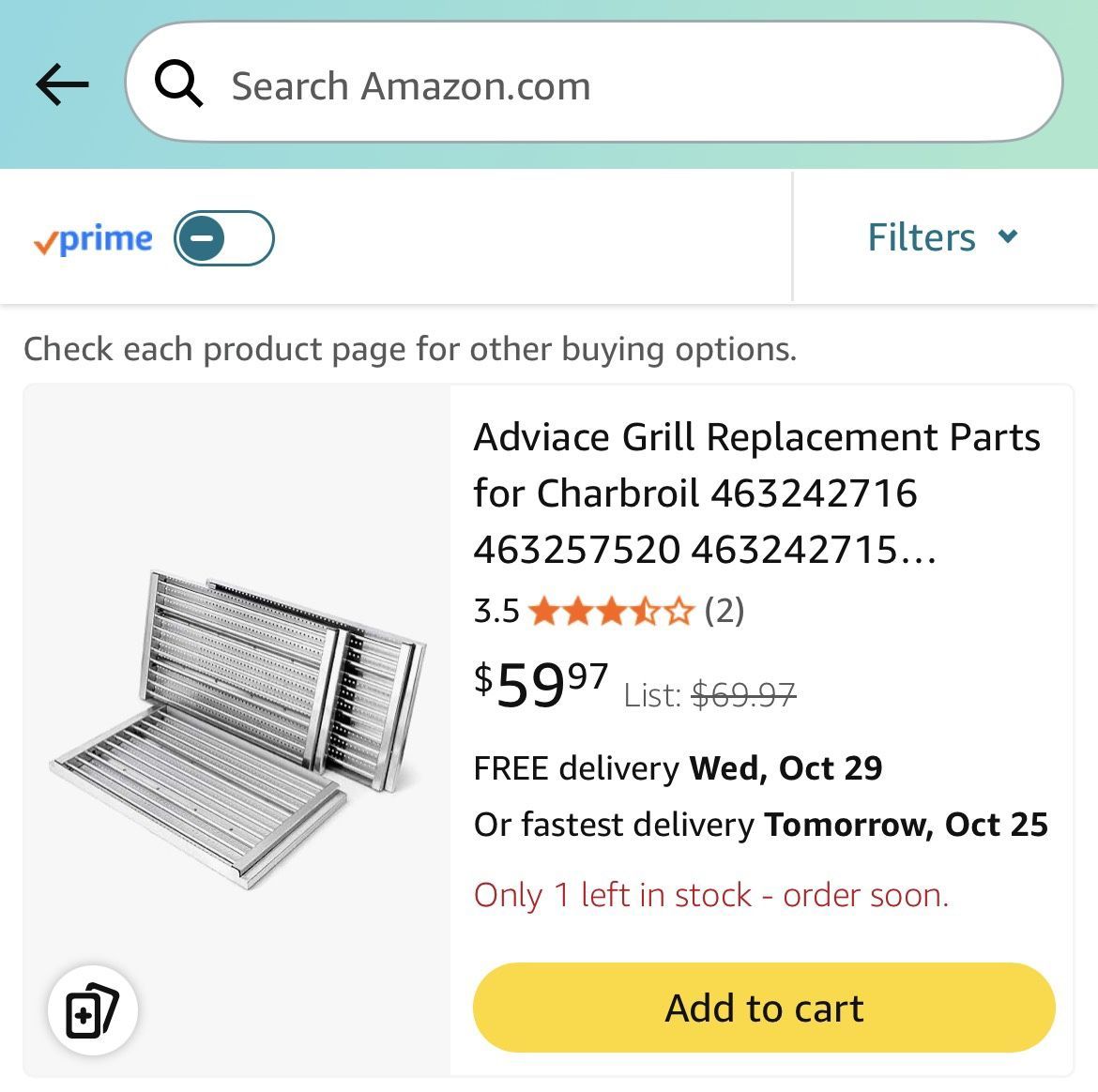The height and width of the screenshot is (1092, 1098).
Task: Open the similar items cards icon on the product image
Action: coord(92,1010)
